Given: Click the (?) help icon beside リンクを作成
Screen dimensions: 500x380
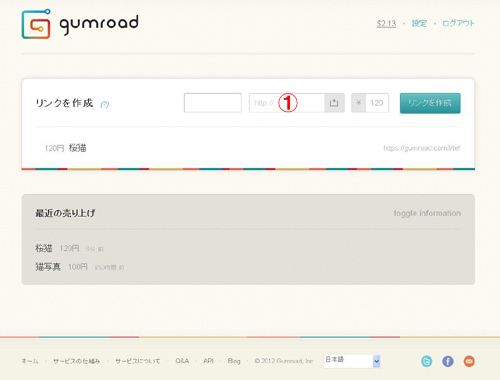Looking at the screenshot, I should [x=105, y=104].
